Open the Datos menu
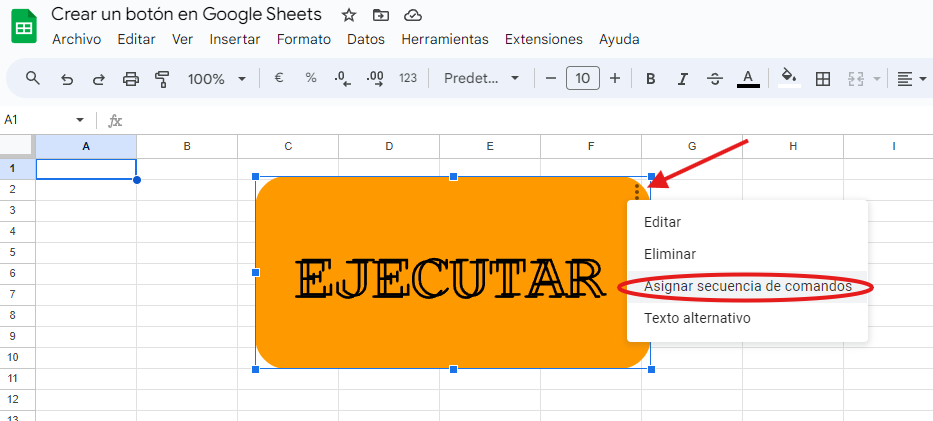Viewport: 933px width, 421px height. point(366,39)
